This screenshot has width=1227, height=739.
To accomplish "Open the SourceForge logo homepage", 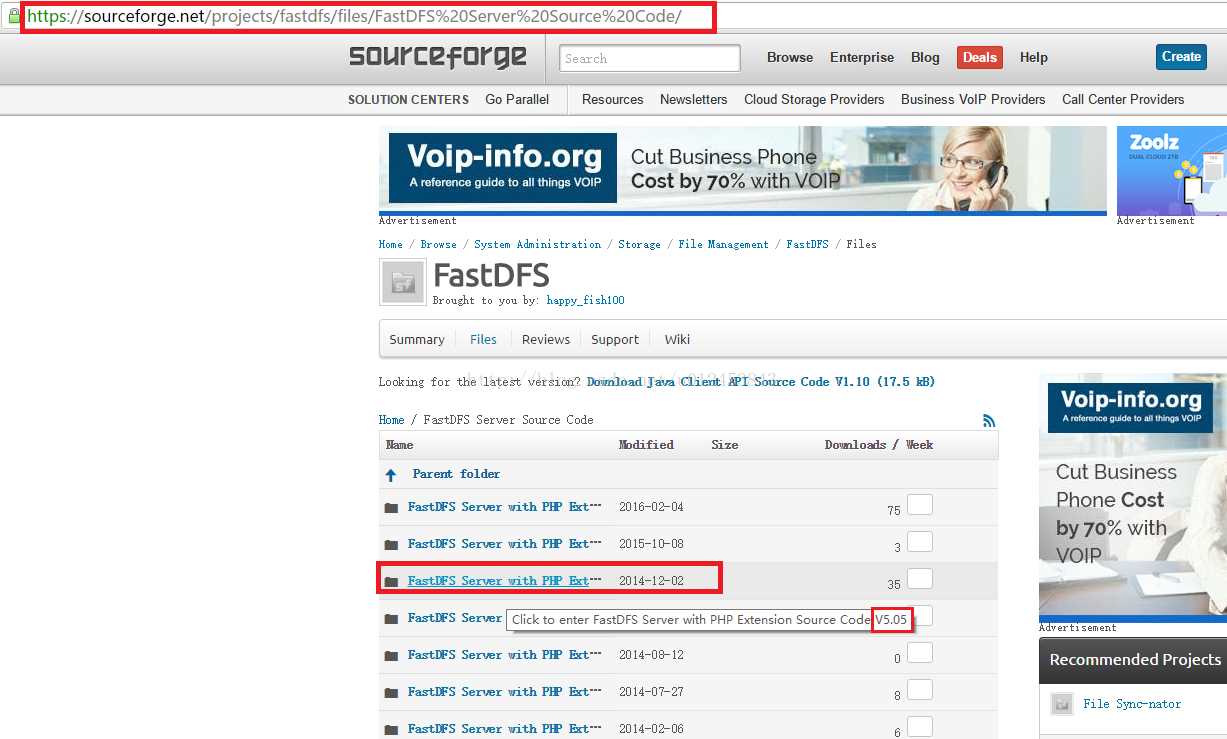I will tap(437, 57).
